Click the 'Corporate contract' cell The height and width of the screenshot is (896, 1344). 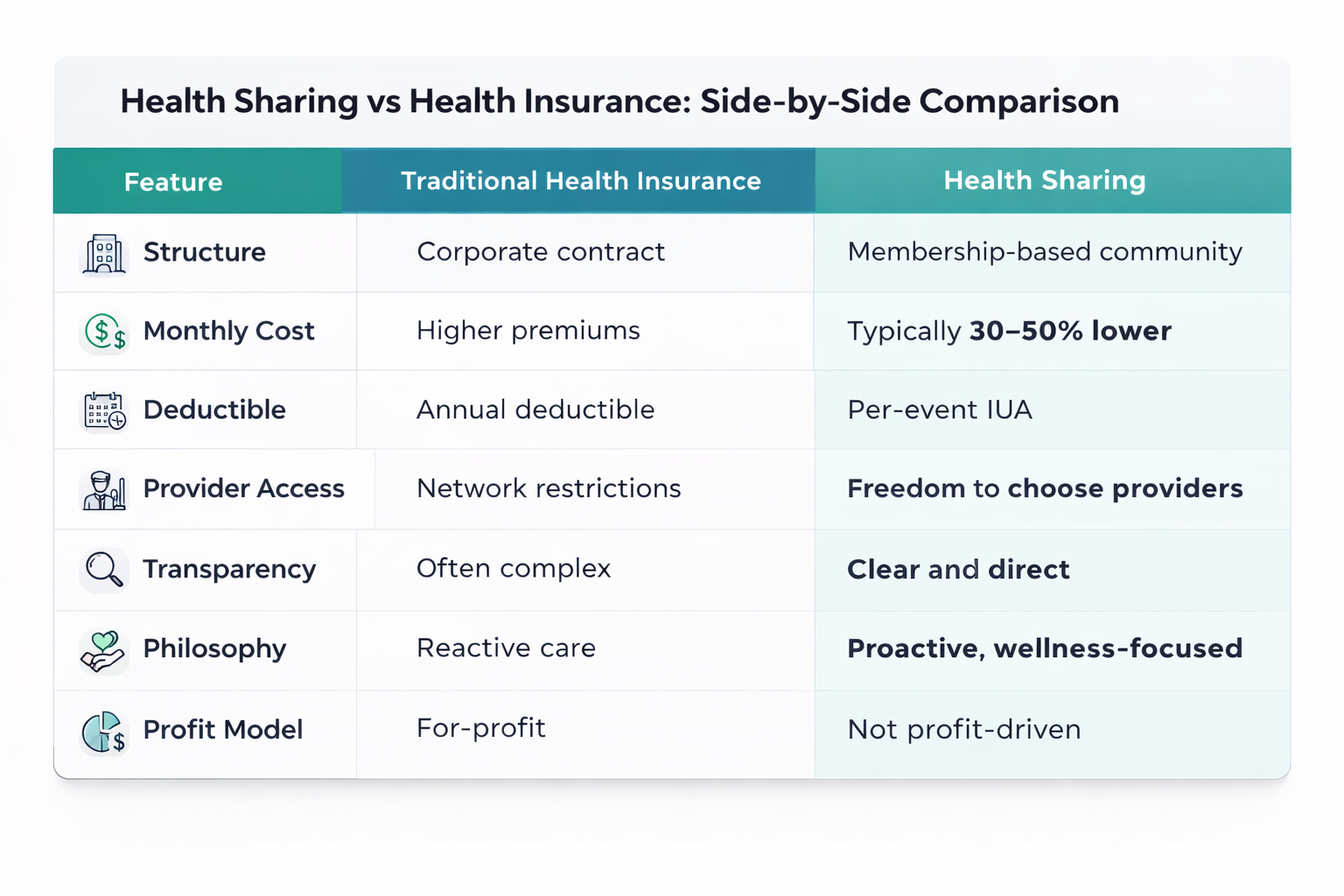point(541,252)
